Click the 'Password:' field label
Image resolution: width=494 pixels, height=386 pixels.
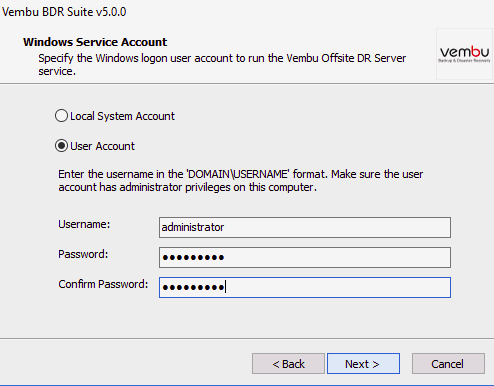83,254
